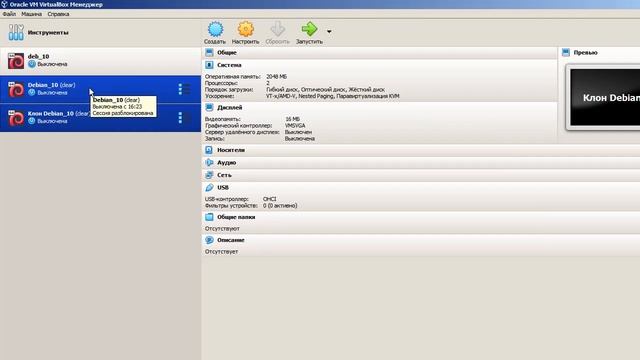Click Отсутствует under Общие папки
Screen dimensions: 640x360
(x=222, y=229)
